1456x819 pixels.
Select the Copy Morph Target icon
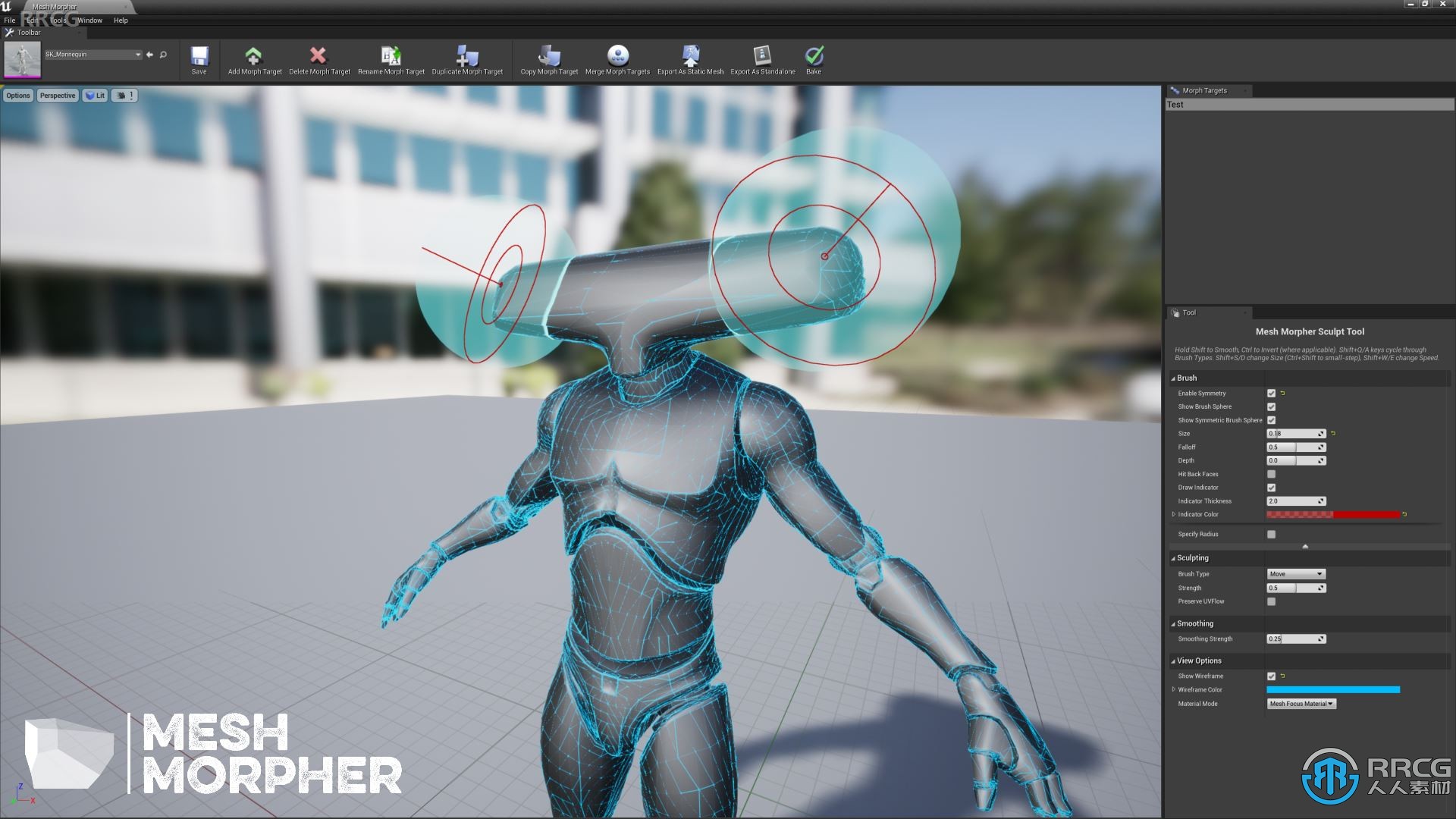(x=548, y=55)
